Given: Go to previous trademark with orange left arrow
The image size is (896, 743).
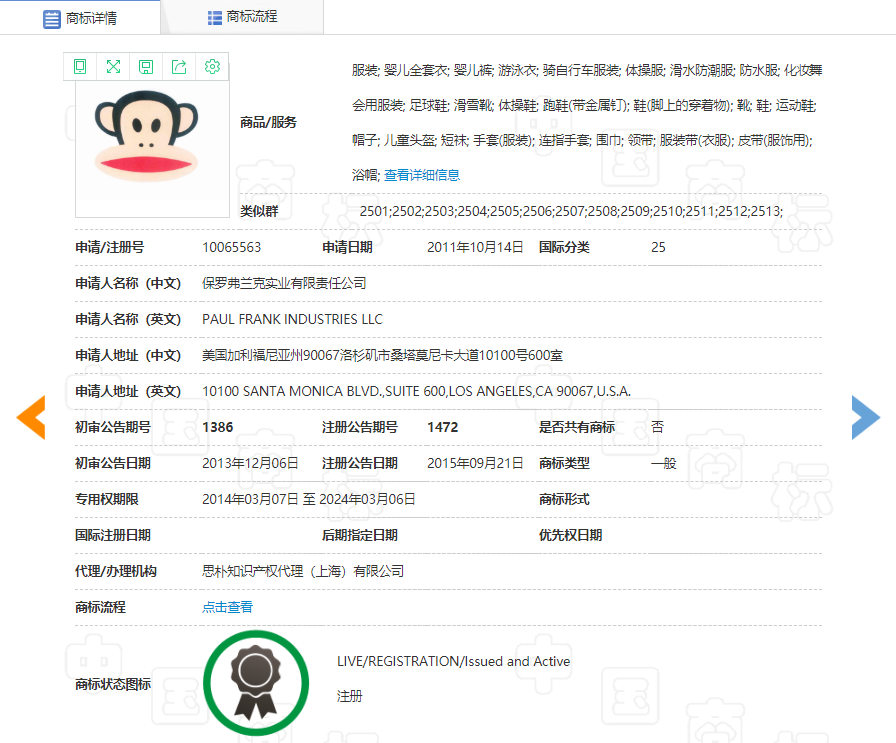Looking at the screenshot, I should (31, 417).
